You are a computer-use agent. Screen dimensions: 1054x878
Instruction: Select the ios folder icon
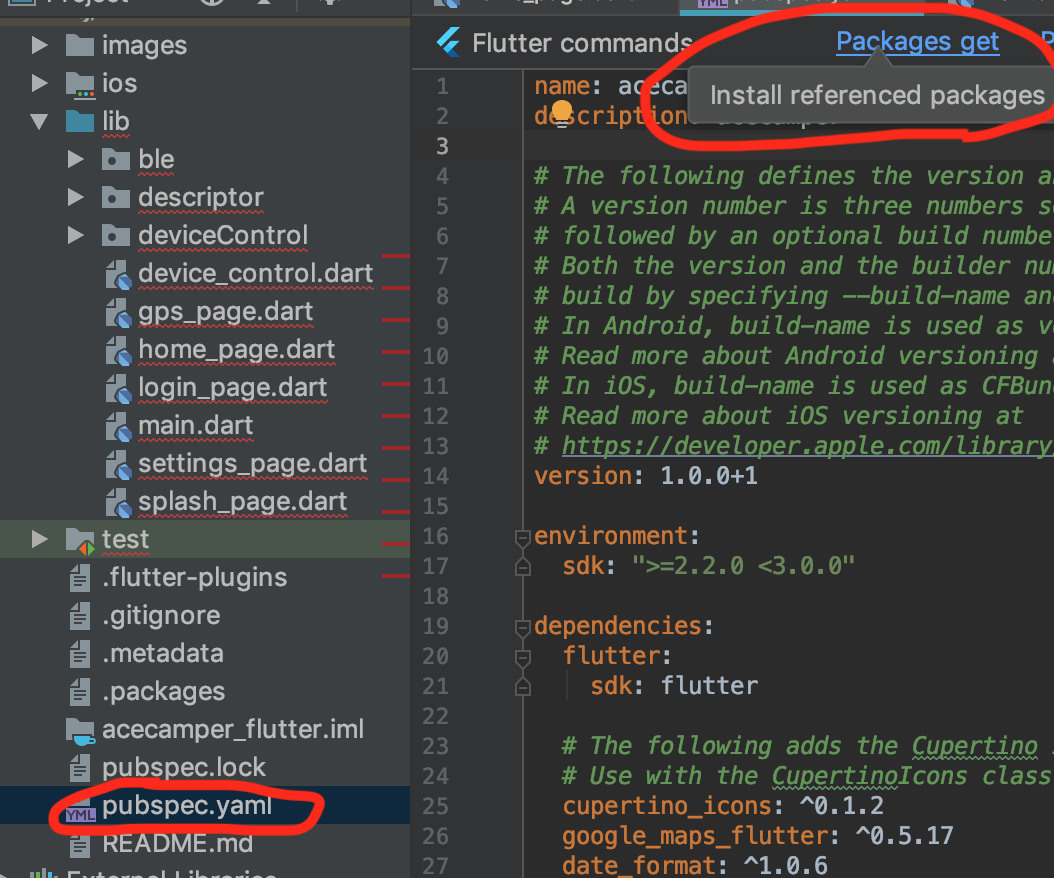tap(80, 84)
